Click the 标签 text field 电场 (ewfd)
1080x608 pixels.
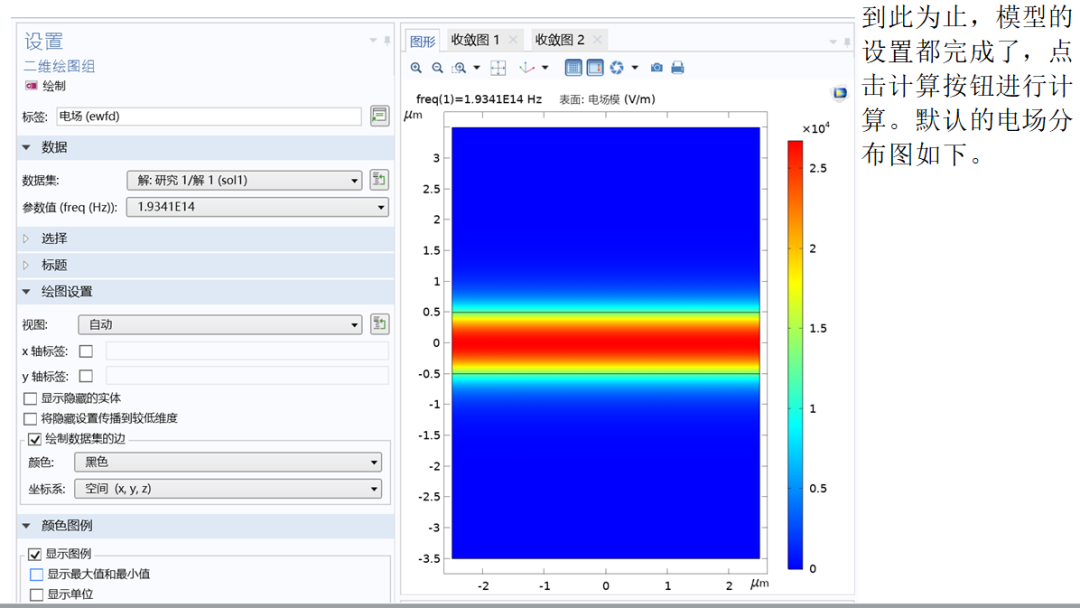208,116
